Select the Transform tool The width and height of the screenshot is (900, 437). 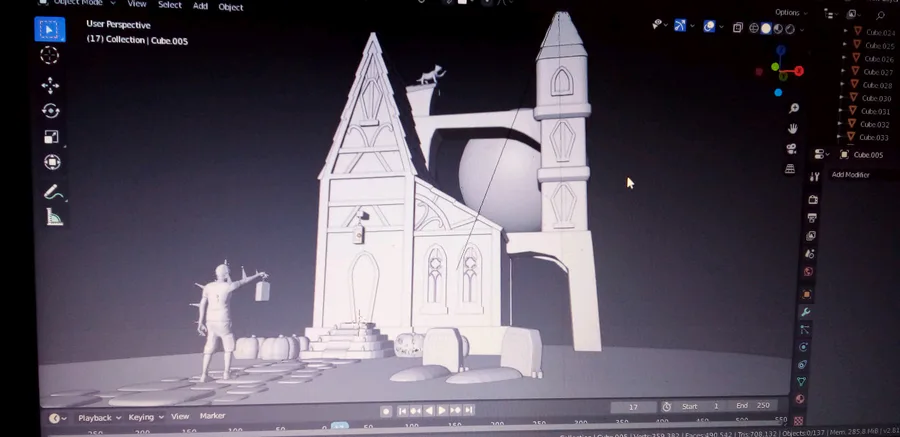point(52,163)
